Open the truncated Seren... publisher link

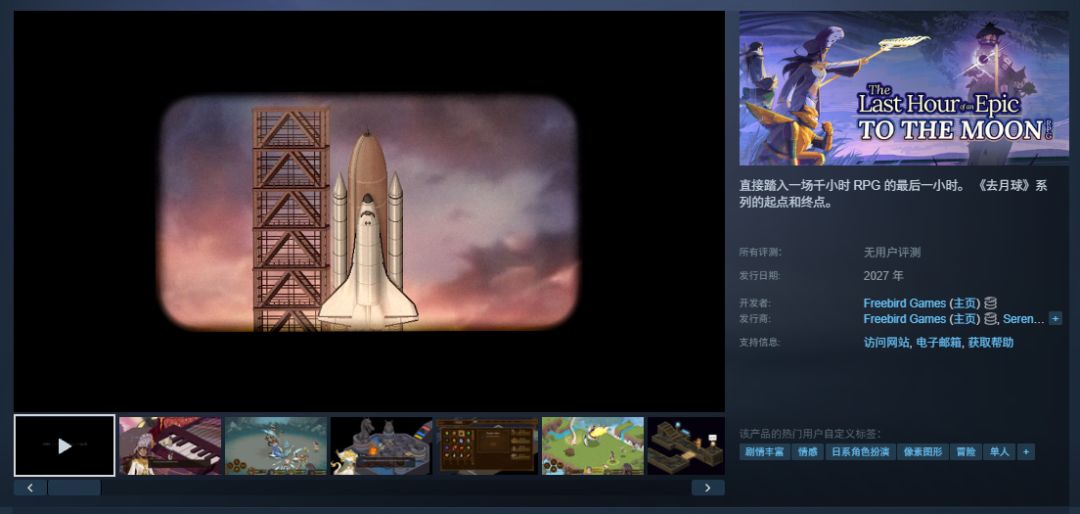click(x=1024, y=319)
